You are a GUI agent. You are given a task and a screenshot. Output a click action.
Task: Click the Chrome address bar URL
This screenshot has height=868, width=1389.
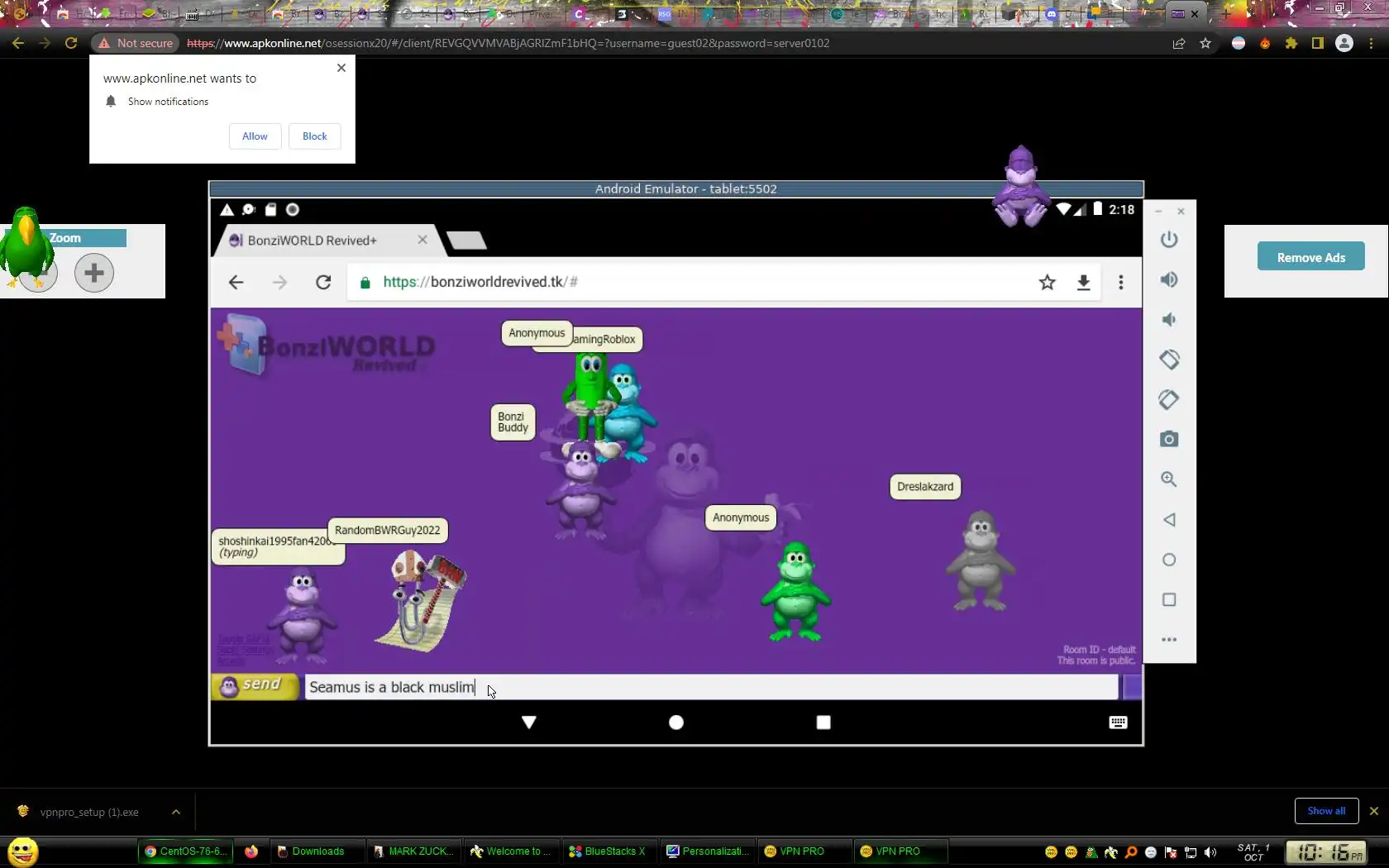[508, 43]
